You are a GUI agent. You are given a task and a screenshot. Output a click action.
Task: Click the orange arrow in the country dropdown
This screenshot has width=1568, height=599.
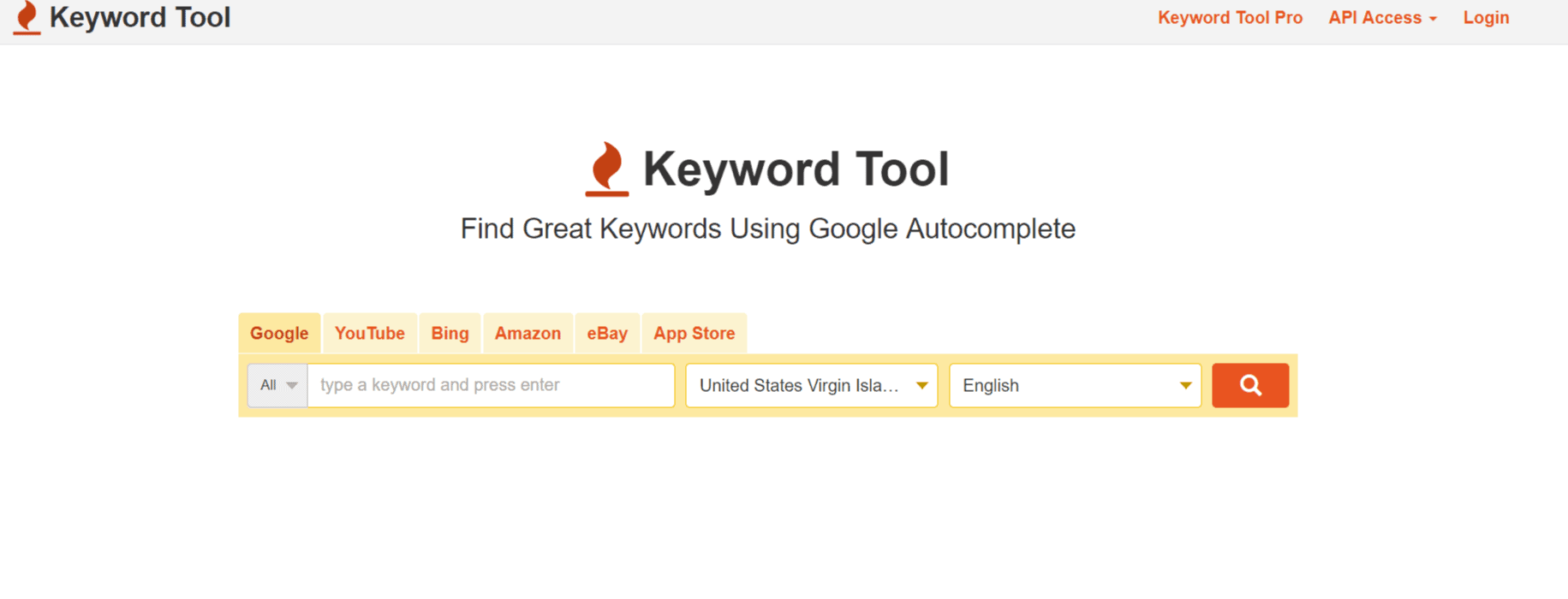tap(922, 385)
